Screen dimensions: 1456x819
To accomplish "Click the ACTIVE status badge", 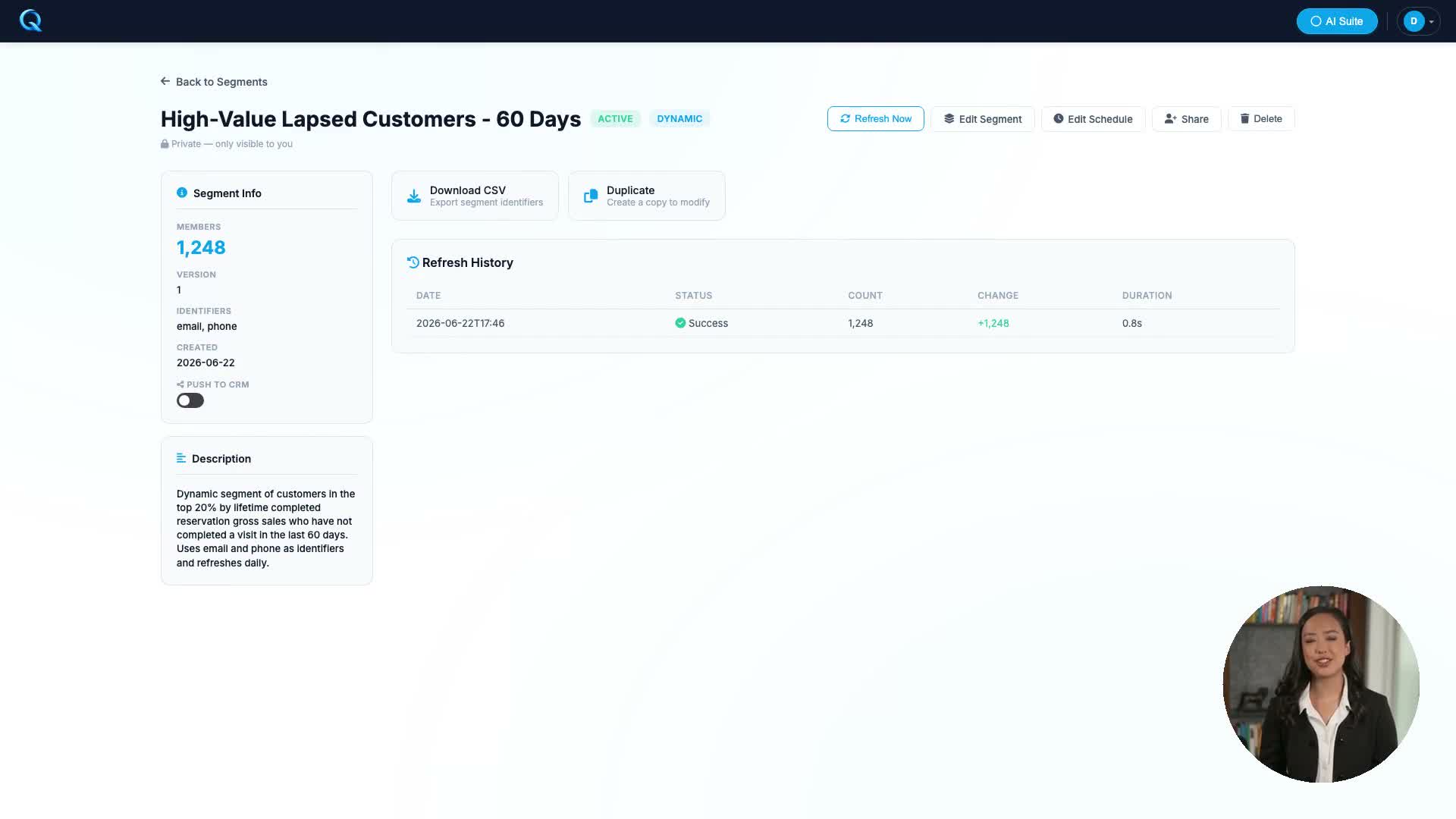I will coord(615,119).
